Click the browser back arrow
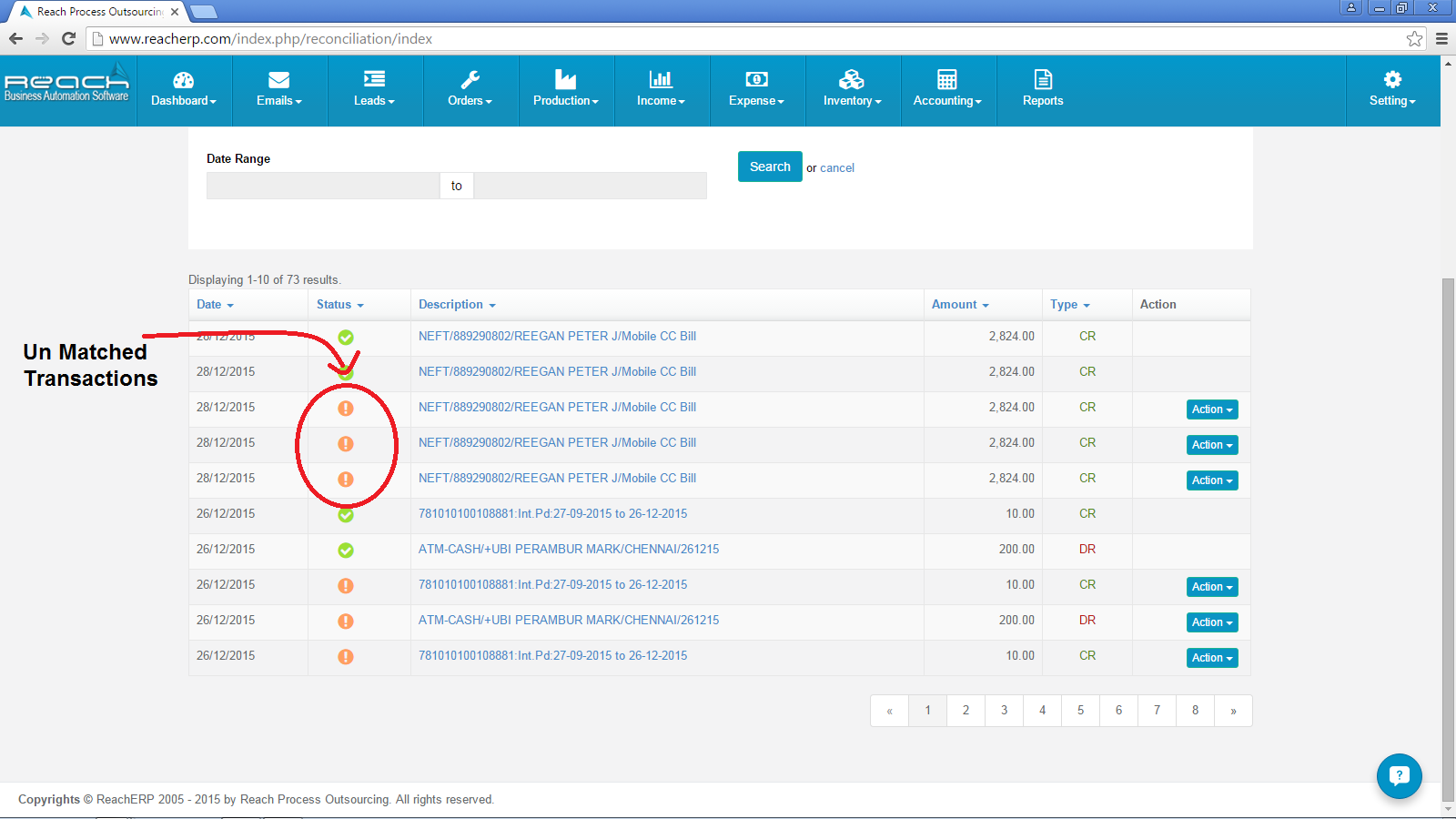The width and height of the screenshot is (1456, 819). 15,38
